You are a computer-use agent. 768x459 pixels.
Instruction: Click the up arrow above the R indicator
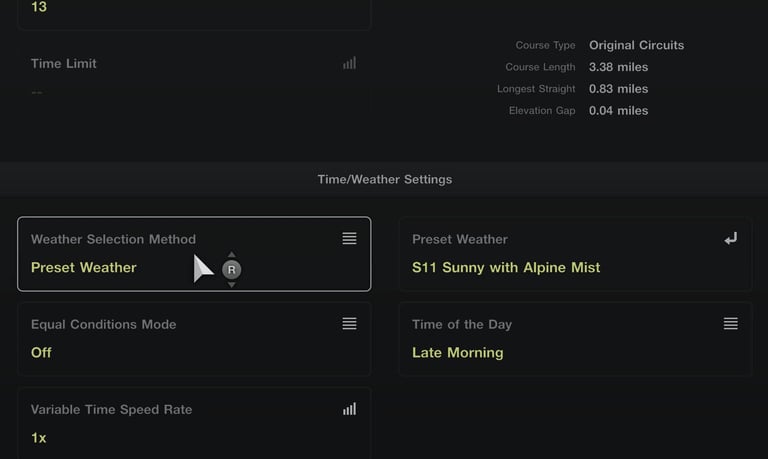[x=231, y=255]
